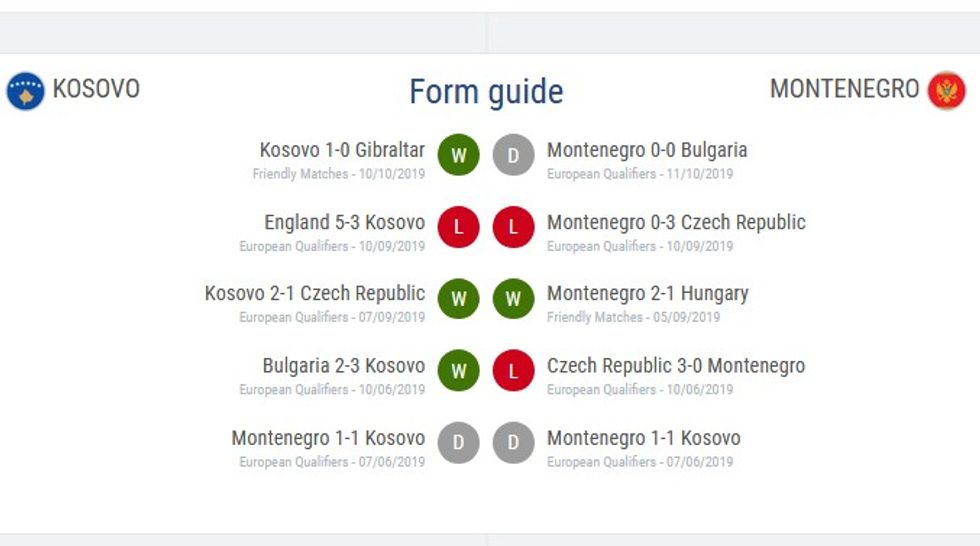This screenshot has width=980, height=546.
Task: Click the green W badge for Kosovo 2-1 Czech Republic
Action: click(x=459, y=299)
